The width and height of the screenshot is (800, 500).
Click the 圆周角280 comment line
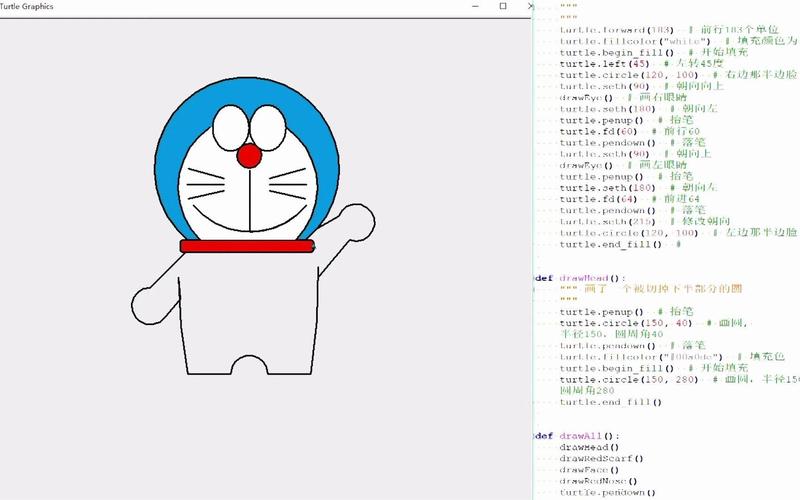point(587,390)
